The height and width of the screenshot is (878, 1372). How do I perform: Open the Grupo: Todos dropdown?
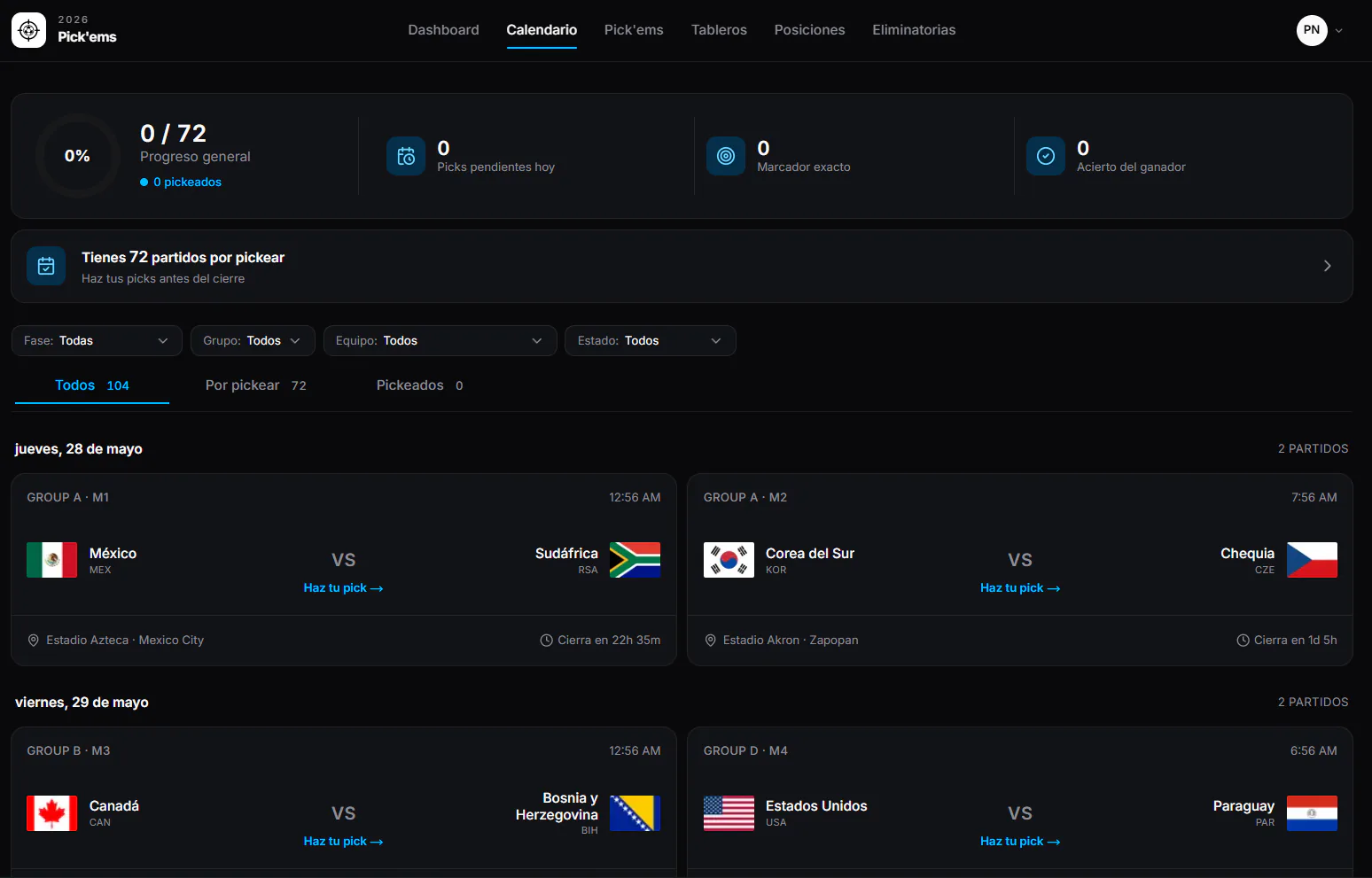pyautogui.click(x=253, y=341)
